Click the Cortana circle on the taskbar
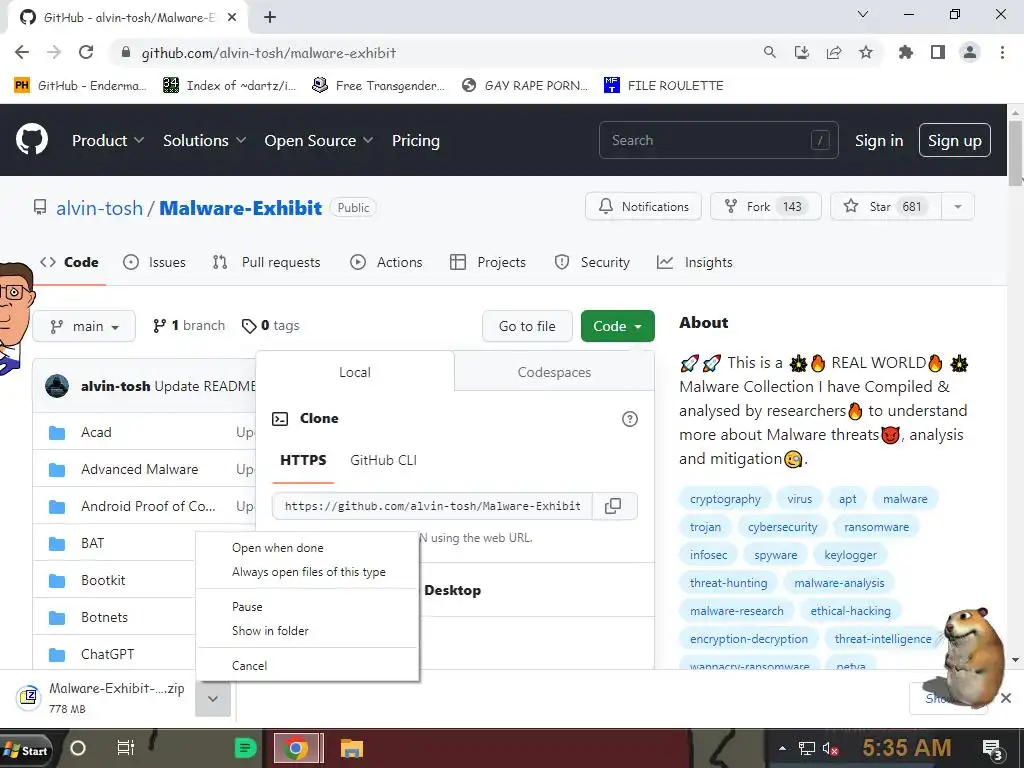The width and height of the screenshot is (1024, 768). pyautogui.click(x=78, y=748)
